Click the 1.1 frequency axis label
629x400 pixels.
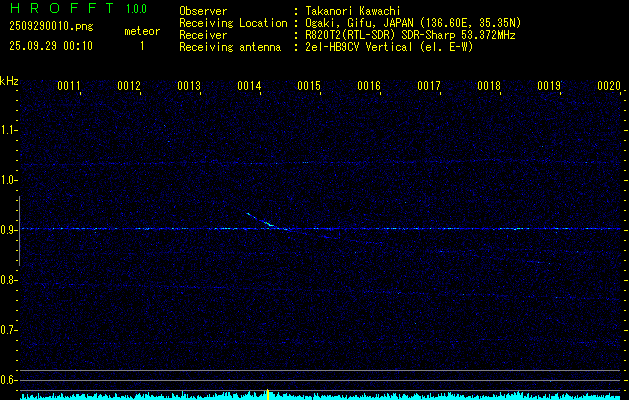pyautogui.click(x=9, y=130)
